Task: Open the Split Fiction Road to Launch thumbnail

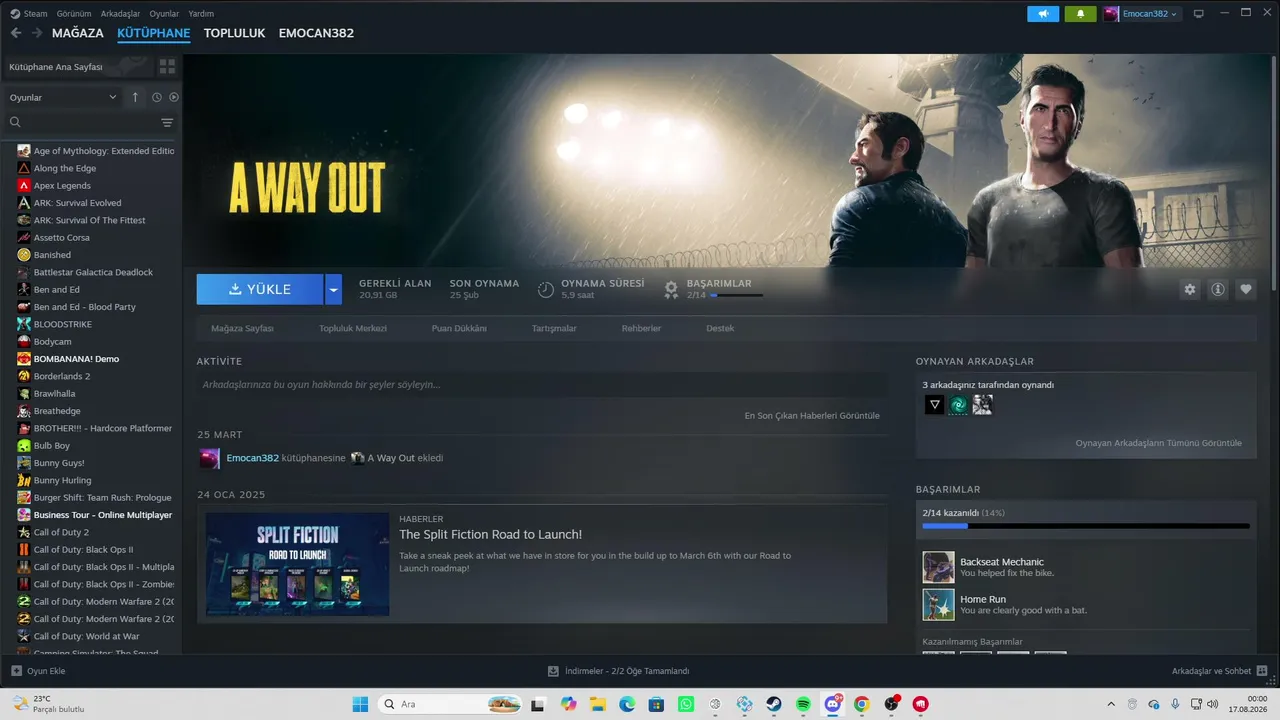Action: click(x=297, y=564)
